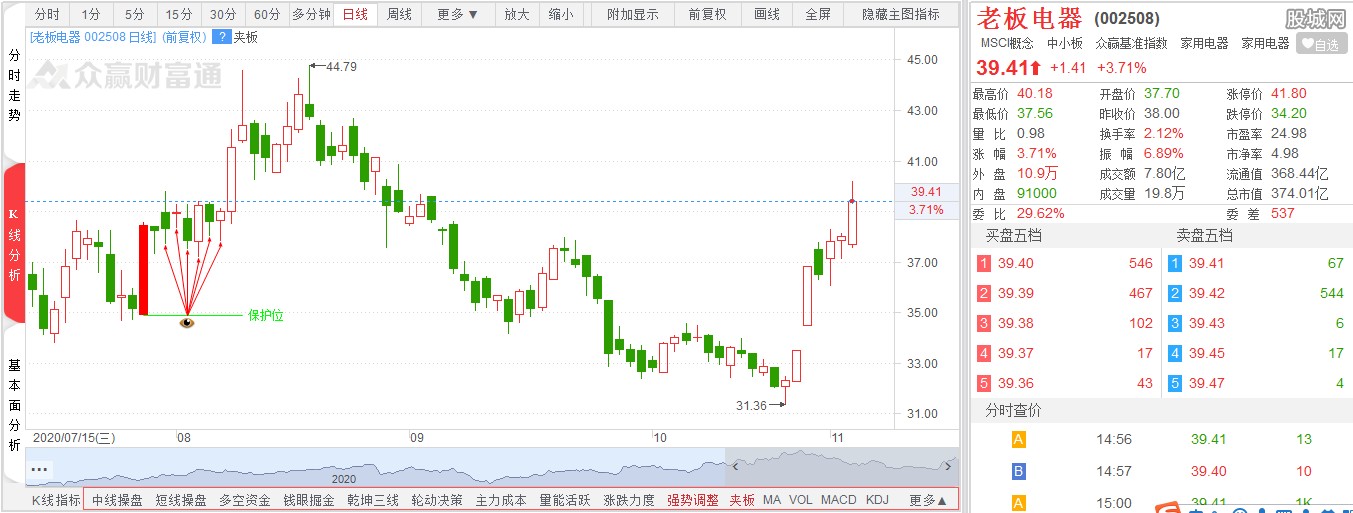Click the blue sell level 4 badge

[x=1176, y=353]
